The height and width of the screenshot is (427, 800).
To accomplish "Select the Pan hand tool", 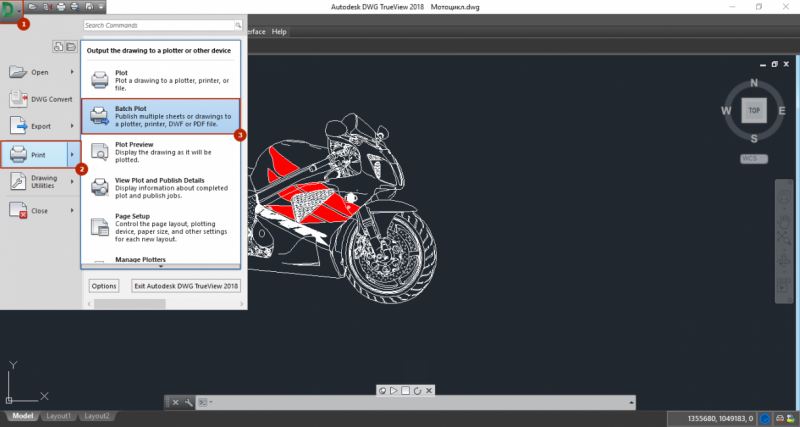I will click(783, 221).
